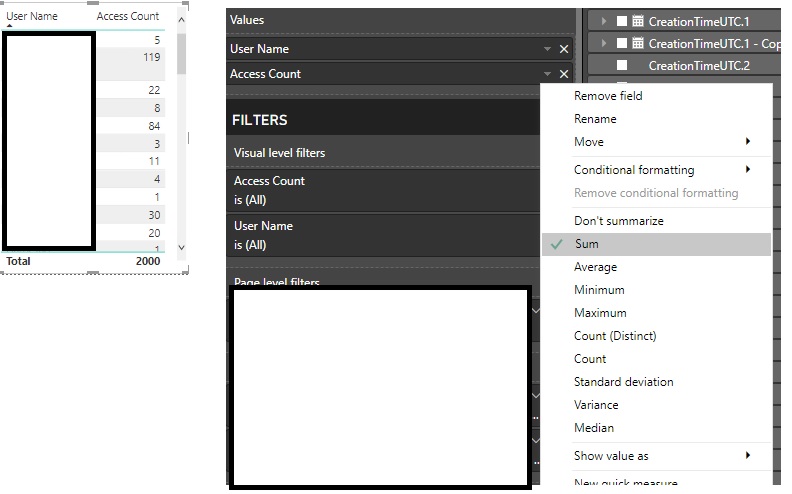Screen dimensions: 792x494
Task: Click the CreationTimeUTC.2 field name
Action: (699, 66)
